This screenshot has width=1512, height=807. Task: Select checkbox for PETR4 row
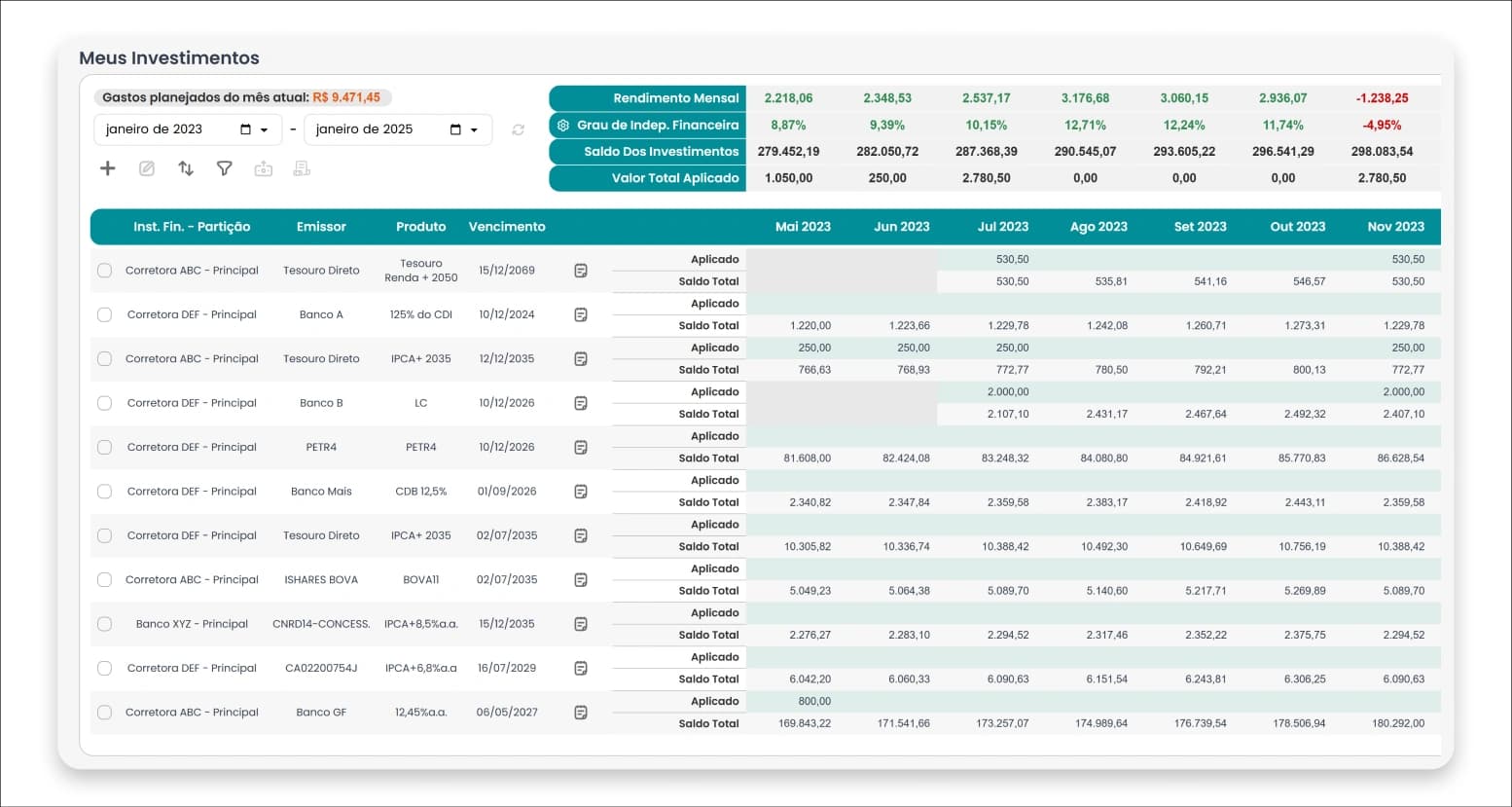tap(105, 448)
